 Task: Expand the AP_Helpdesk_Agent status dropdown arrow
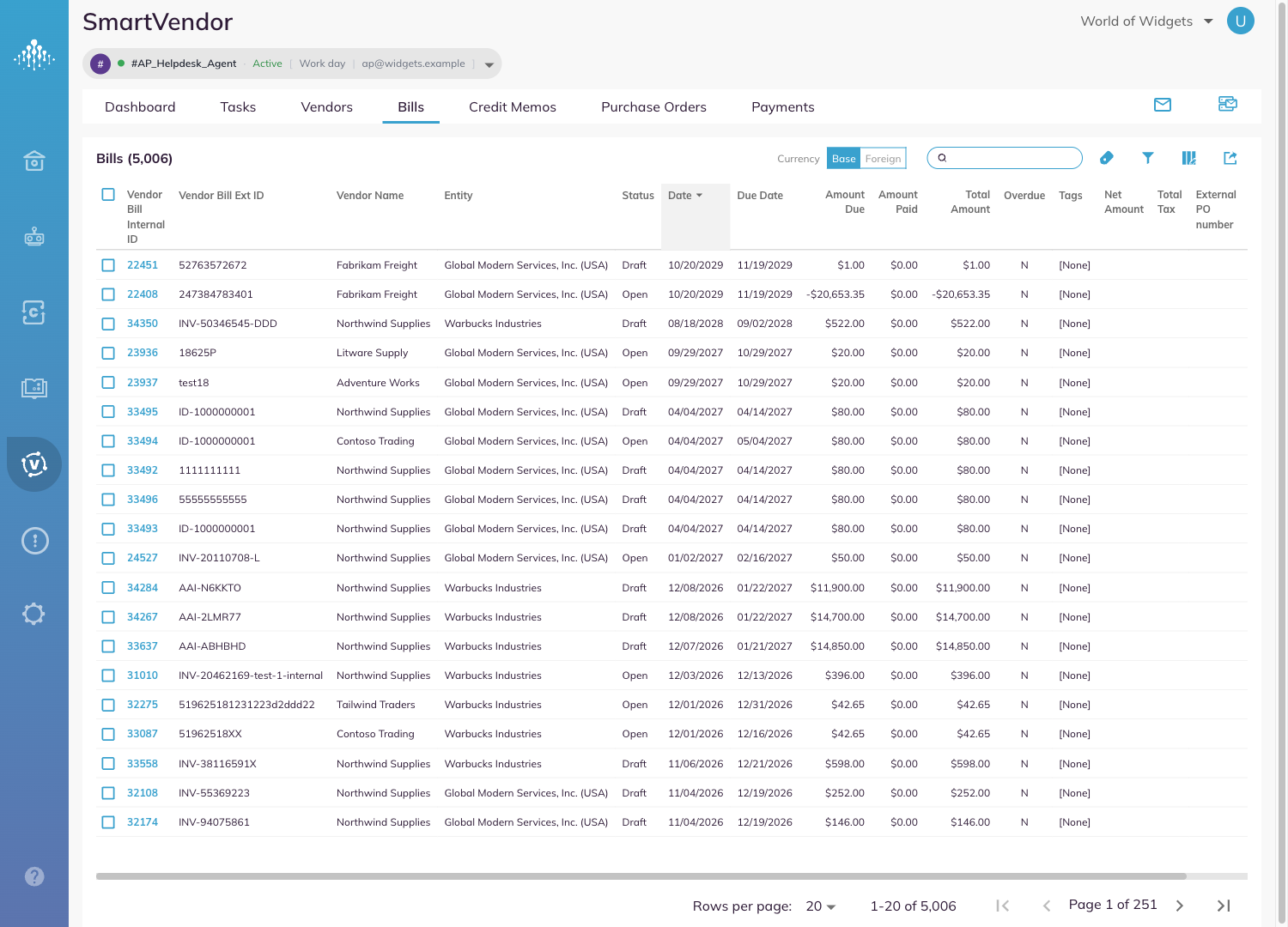click(x=489, y=64)
